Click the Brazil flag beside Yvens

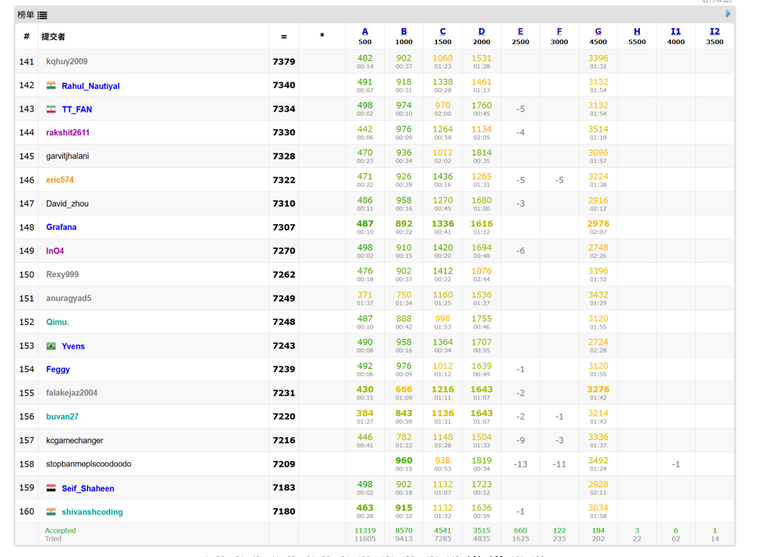tap(51, 347)
